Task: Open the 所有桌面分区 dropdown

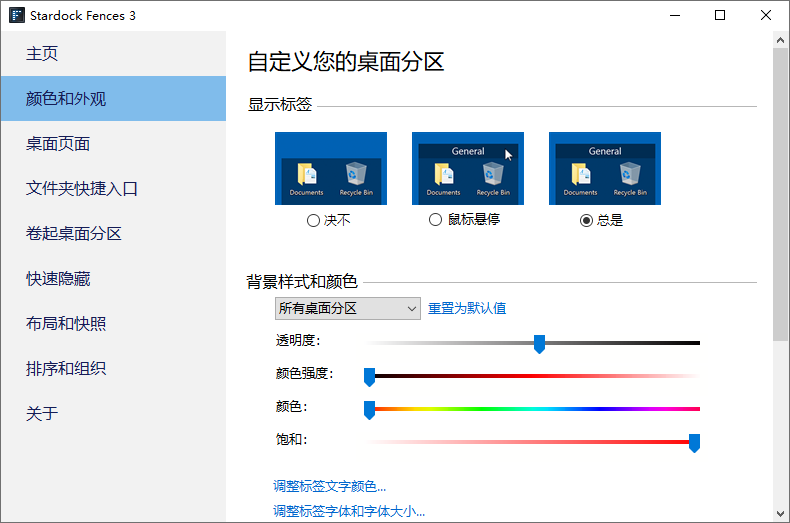Action: (348, 308)
